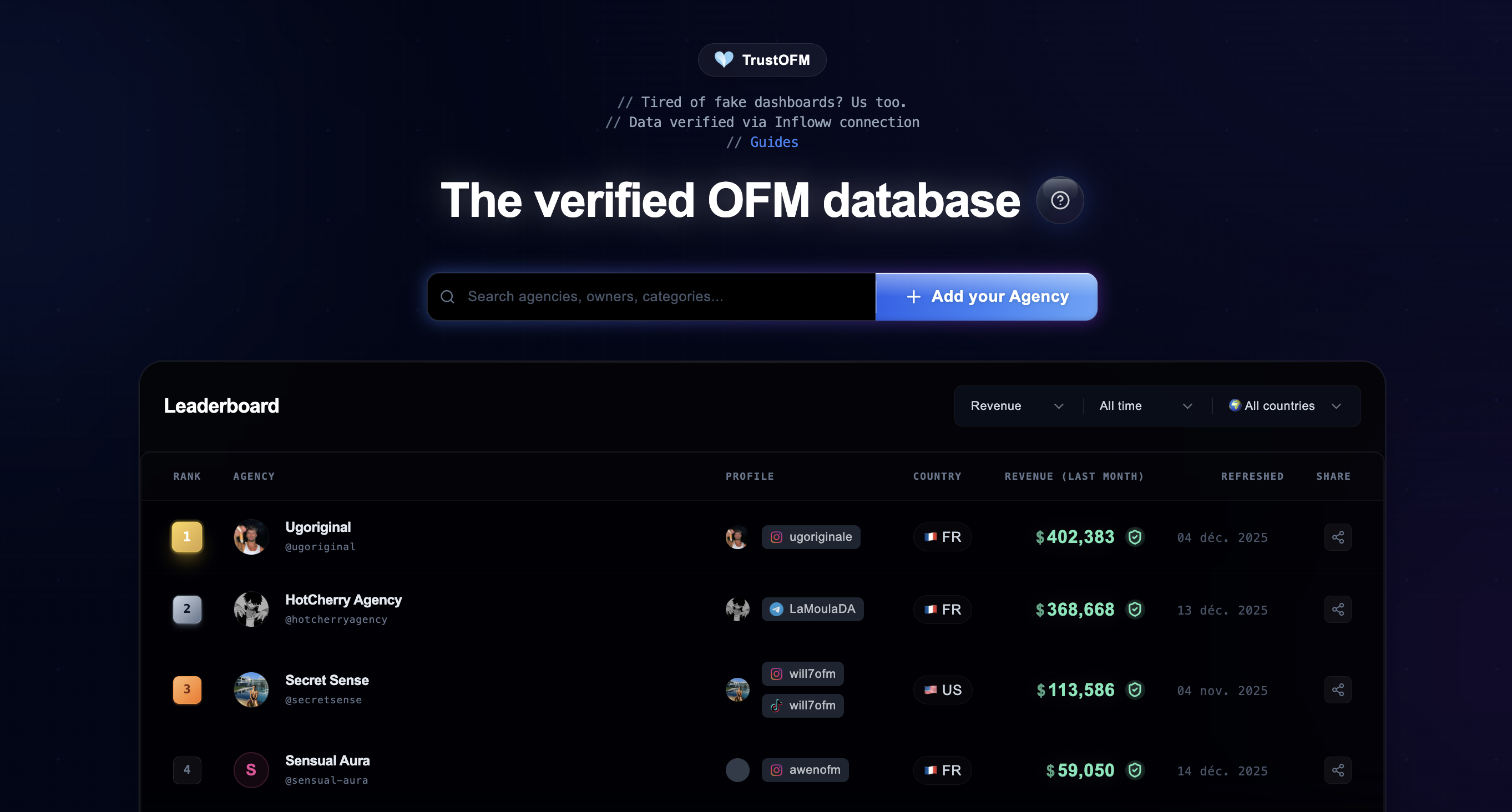
Task: Click the share icon on Secret Sense's row
Action: 1338,689
